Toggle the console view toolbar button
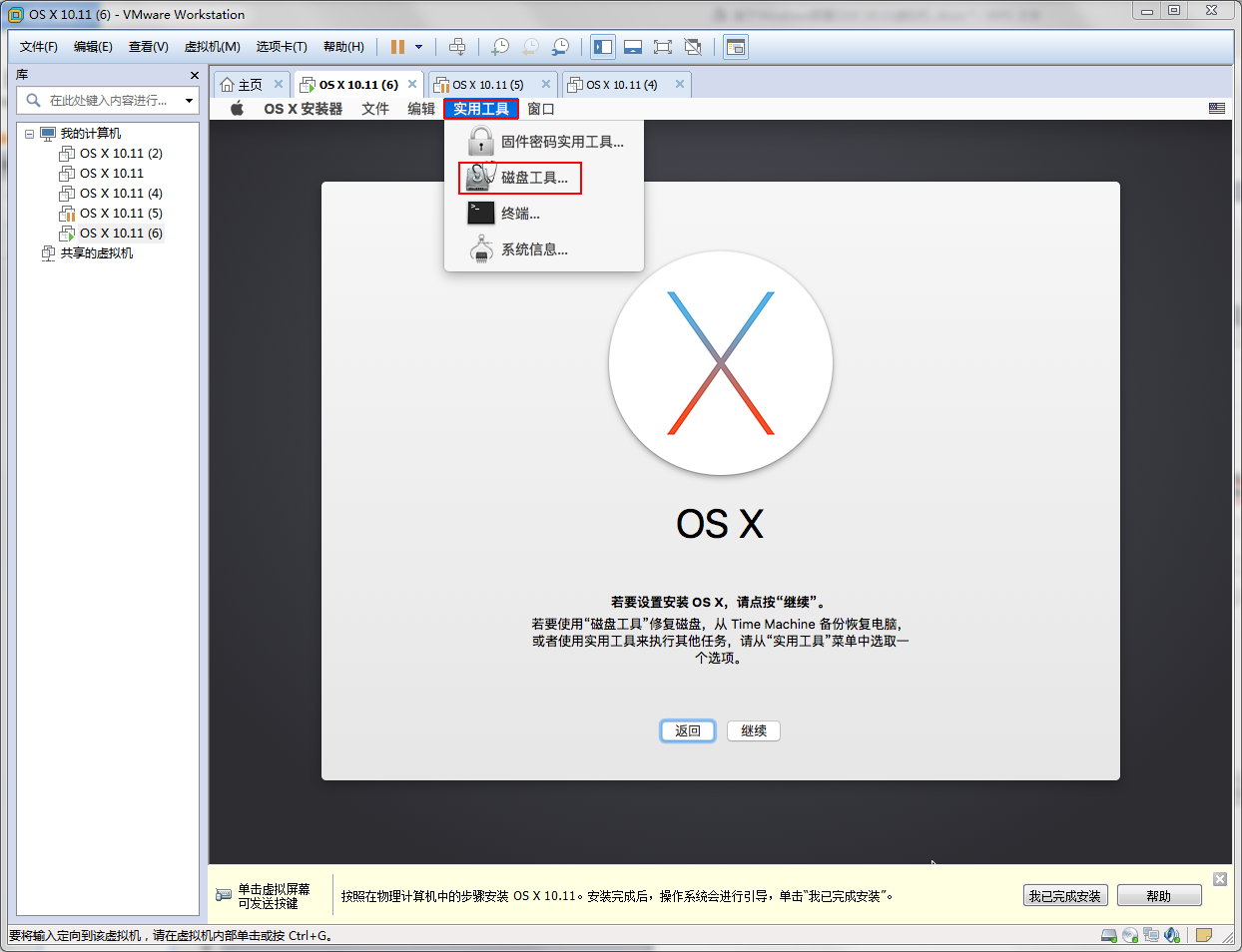The width and height of the screenshot is (1242, 952). [736, 47]
